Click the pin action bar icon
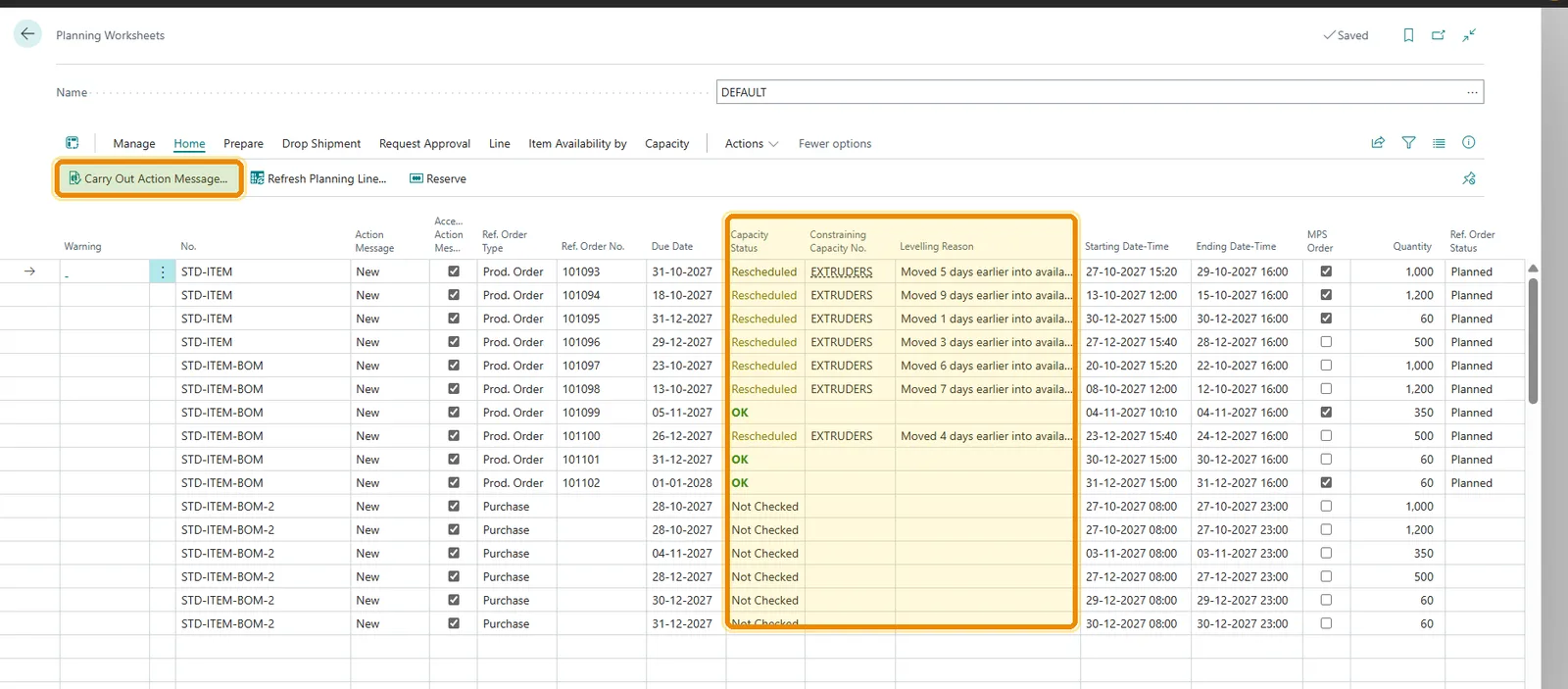The width and height of the screenshot is (1568, 689). pyautogui.click(x=1469, y=178)
